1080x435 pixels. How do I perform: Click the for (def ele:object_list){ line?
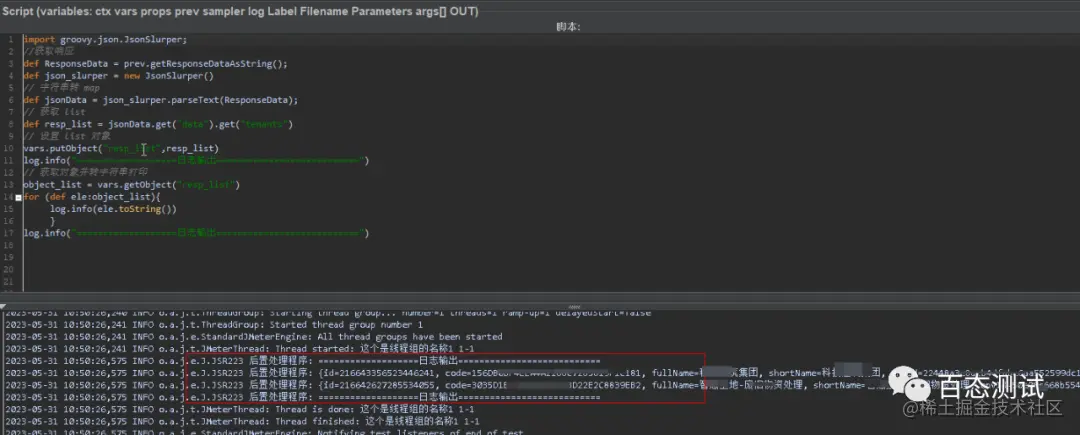pos(92,197)
